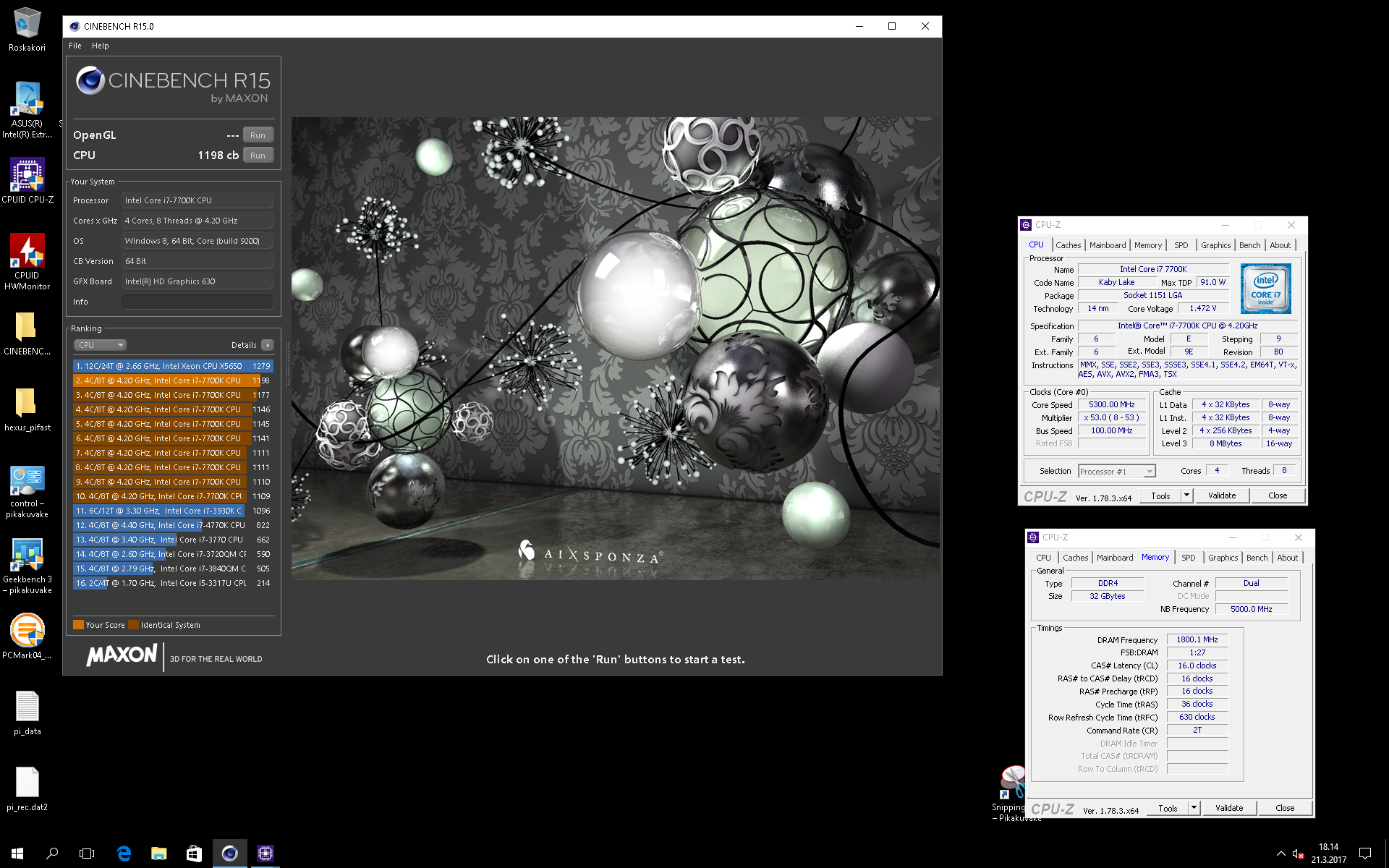Click the brown Identical System legend swatch
The height and width of the screenshot is (868, 1389).
pos(134,625)
